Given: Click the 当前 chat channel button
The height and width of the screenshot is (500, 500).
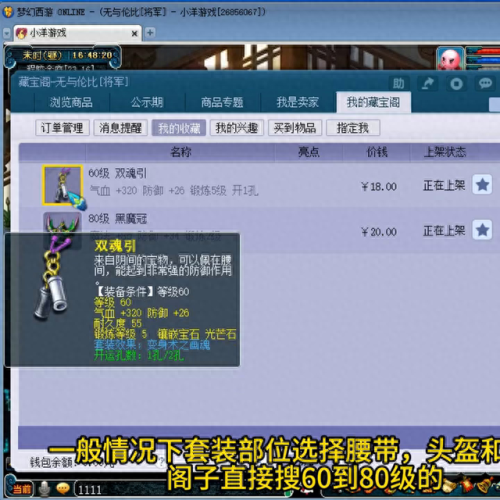Looking at the screenshot, I should pos(22,489).
